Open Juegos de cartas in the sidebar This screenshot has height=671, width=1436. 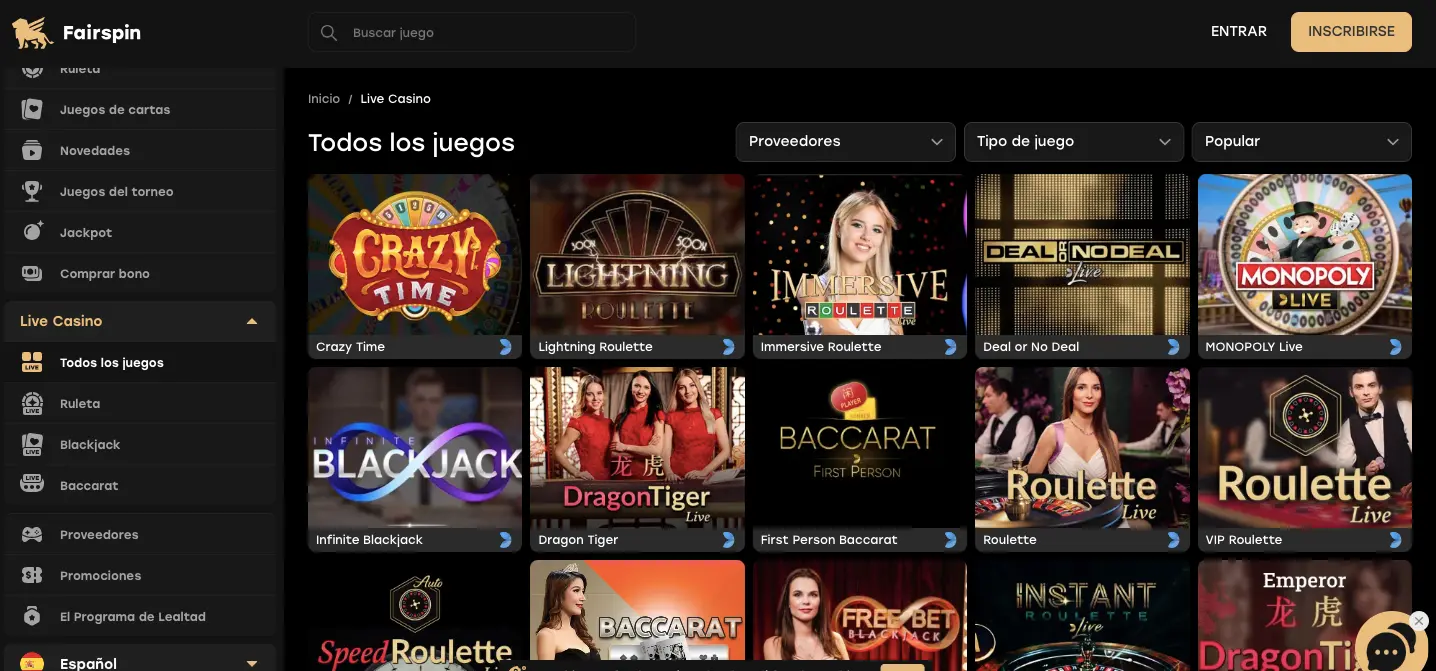(x=140, y=110)
